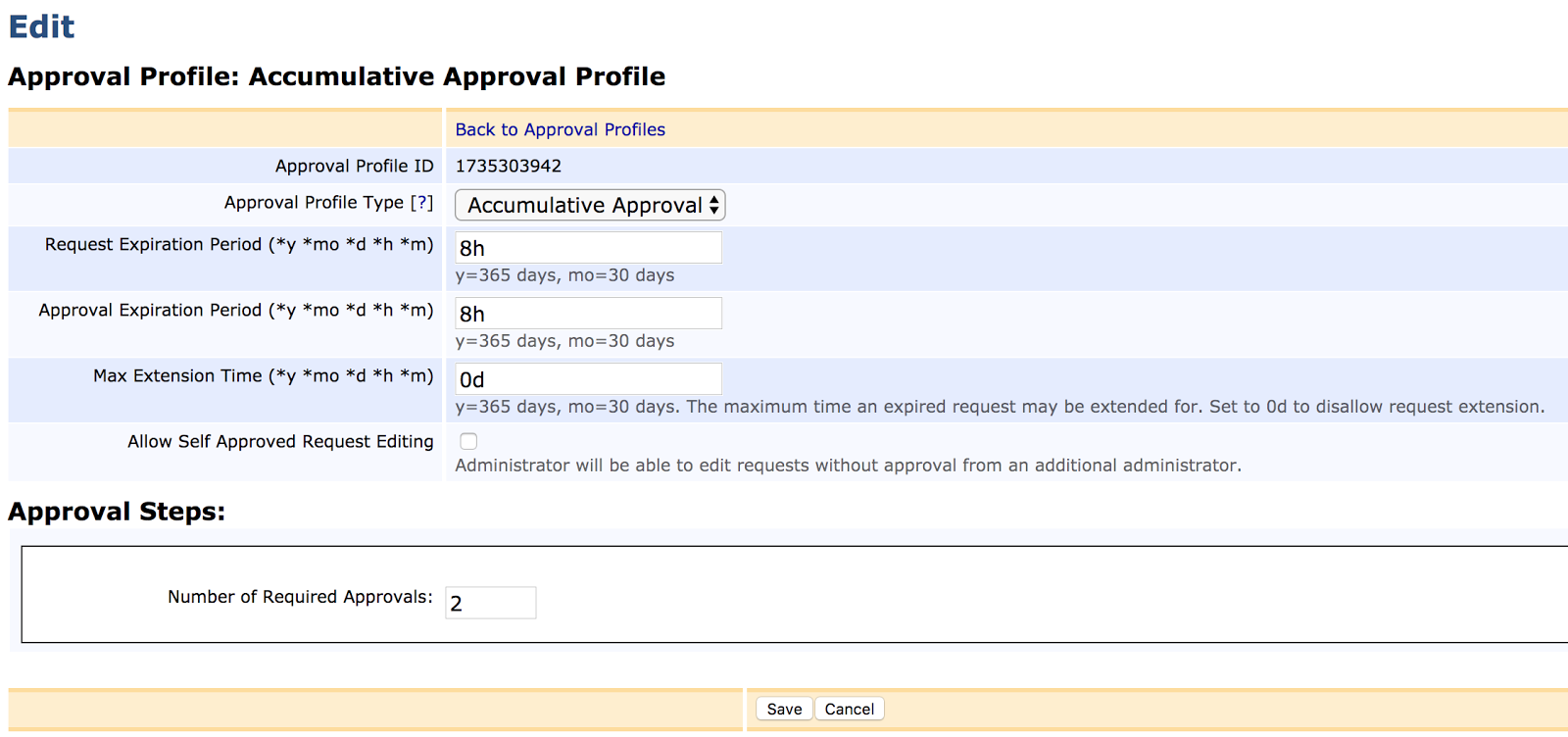Image resolution: width=1568 pixels, height=737 pixels.
Task: Click the Number of Required Approvals field
Action: pos(490,602)
